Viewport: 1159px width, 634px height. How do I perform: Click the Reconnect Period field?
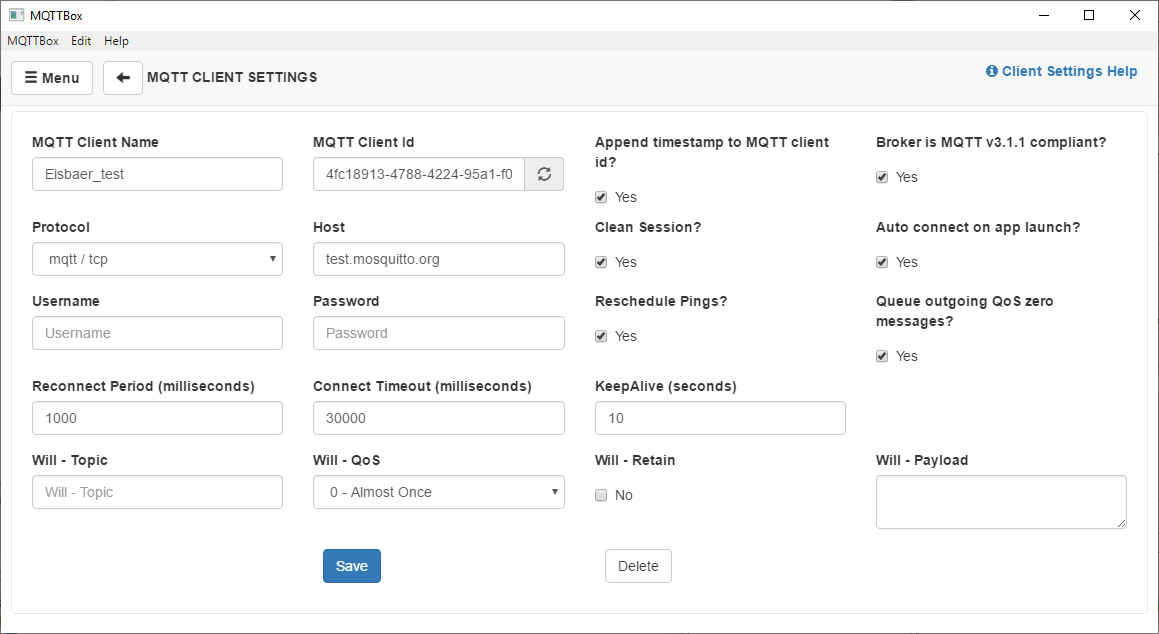click(x=157, y=418)
